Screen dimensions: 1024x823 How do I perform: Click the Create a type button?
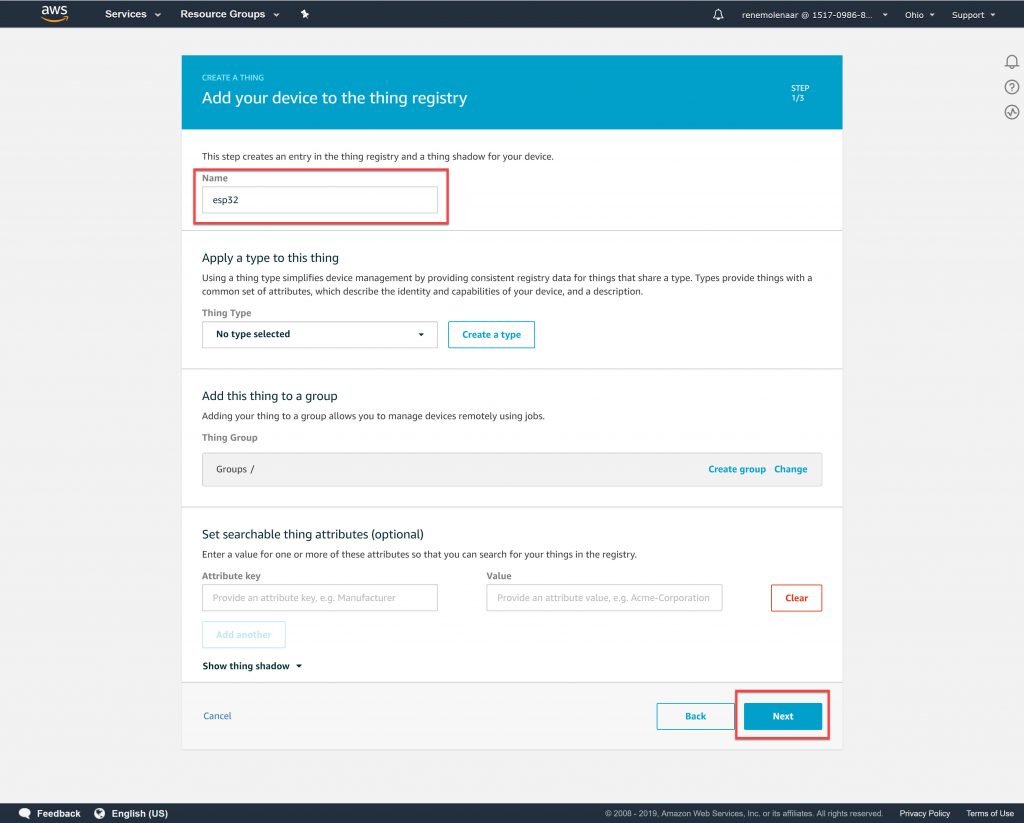point(491,334)
